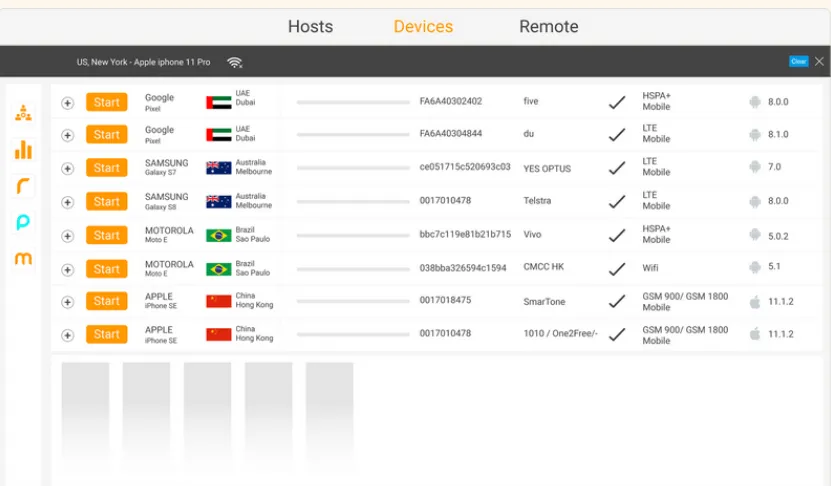Screen dimensions: 831x486
Task: Click the progress bar in SmarTone row
Action: click(353, 301)
